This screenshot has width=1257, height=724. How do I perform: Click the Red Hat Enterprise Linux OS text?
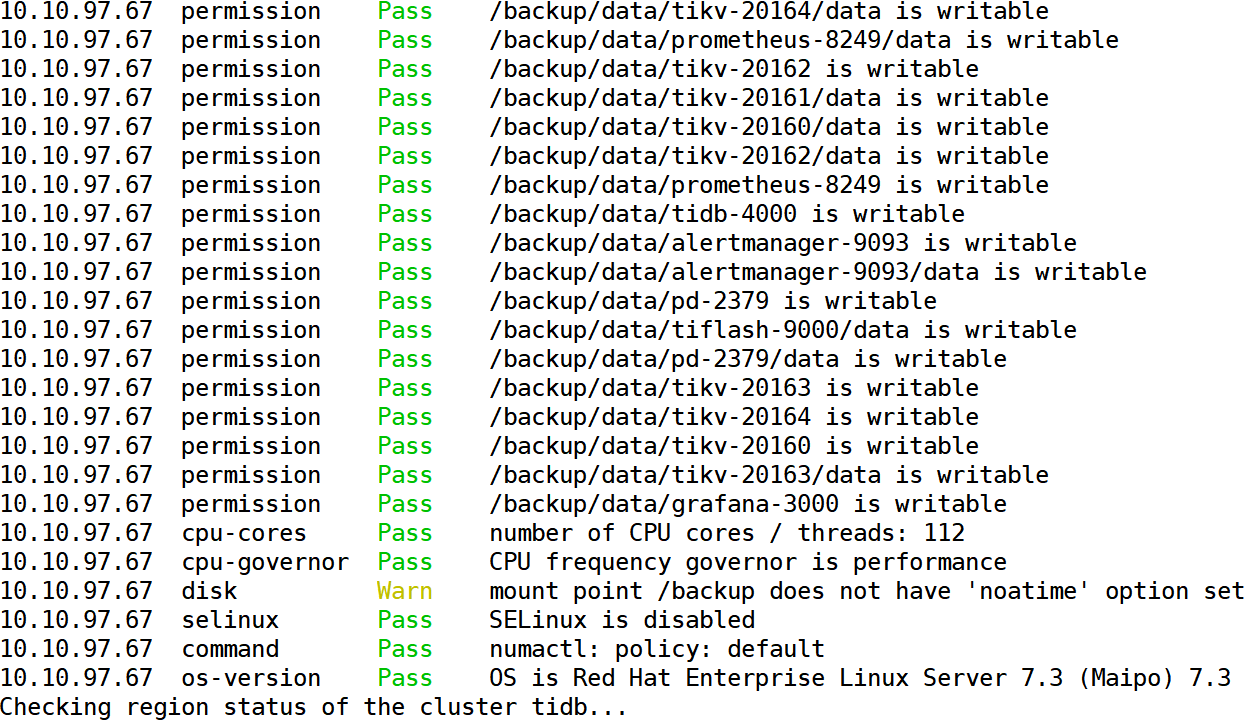click(860, 678)
